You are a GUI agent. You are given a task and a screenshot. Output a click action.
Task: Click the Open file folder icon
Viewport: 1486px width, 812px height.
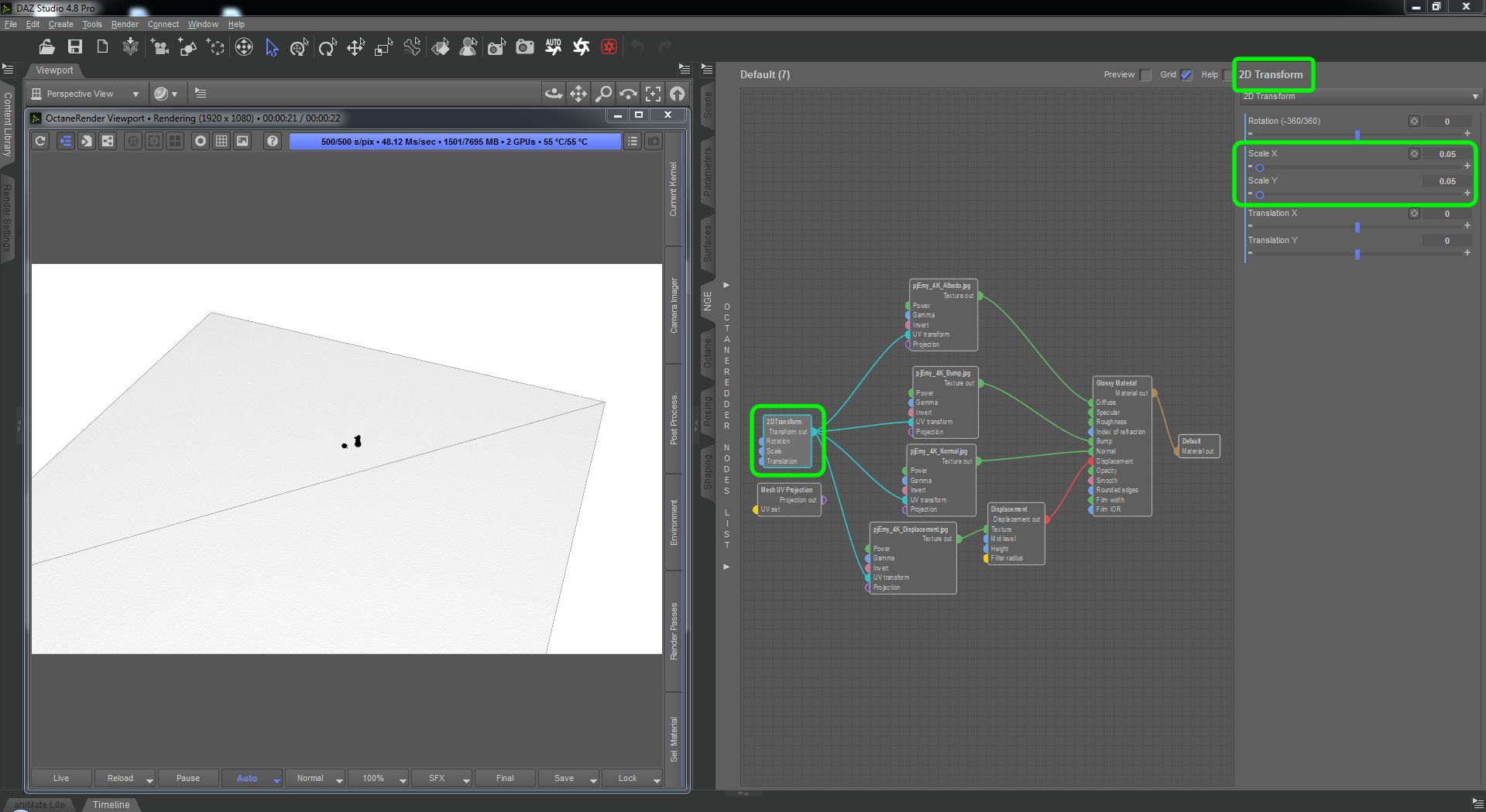coord(46,47)
